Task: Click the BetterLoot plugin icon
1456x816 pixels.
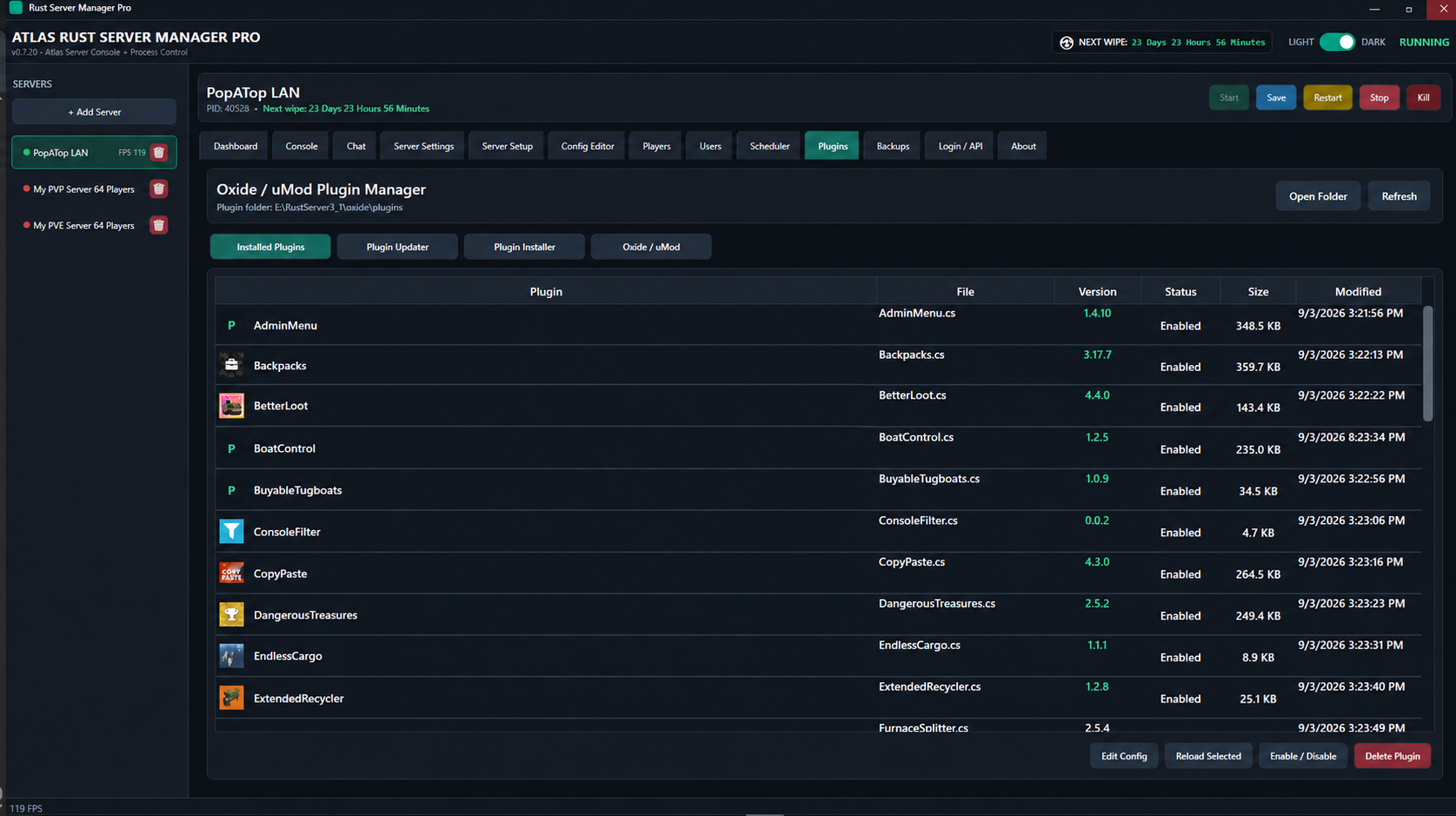Action: click(x=231, y=406)
